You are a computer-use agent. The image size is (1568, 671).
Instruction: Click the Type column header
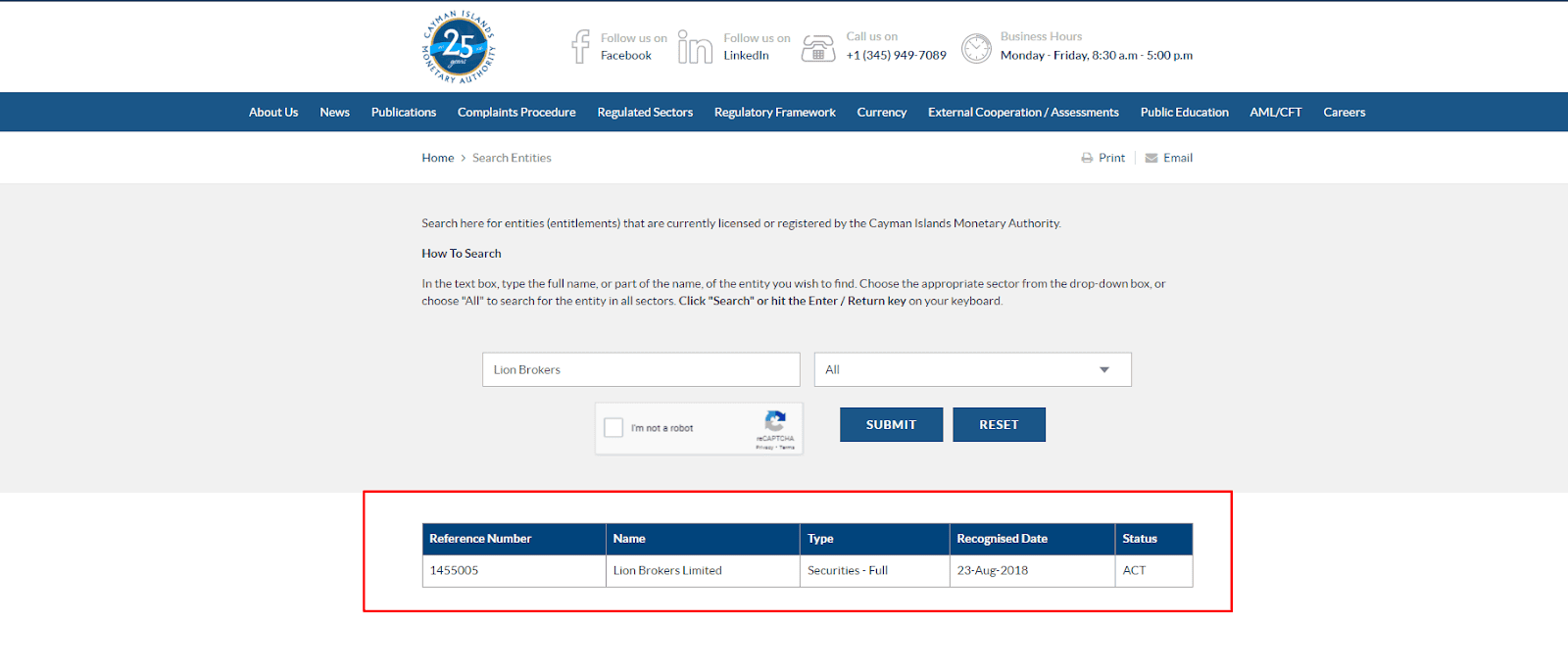pos(875,539)
